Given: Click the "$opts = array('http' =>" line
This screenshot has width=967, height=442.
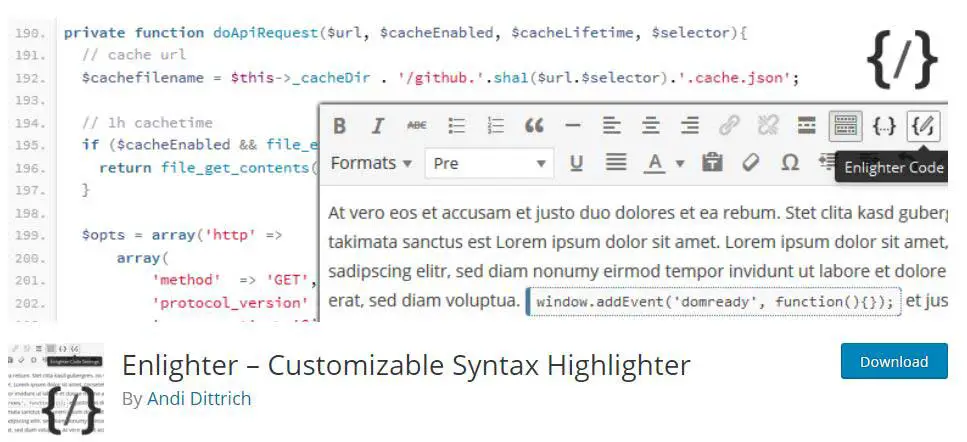Looking at the screenshot, I should coord(181,235).
